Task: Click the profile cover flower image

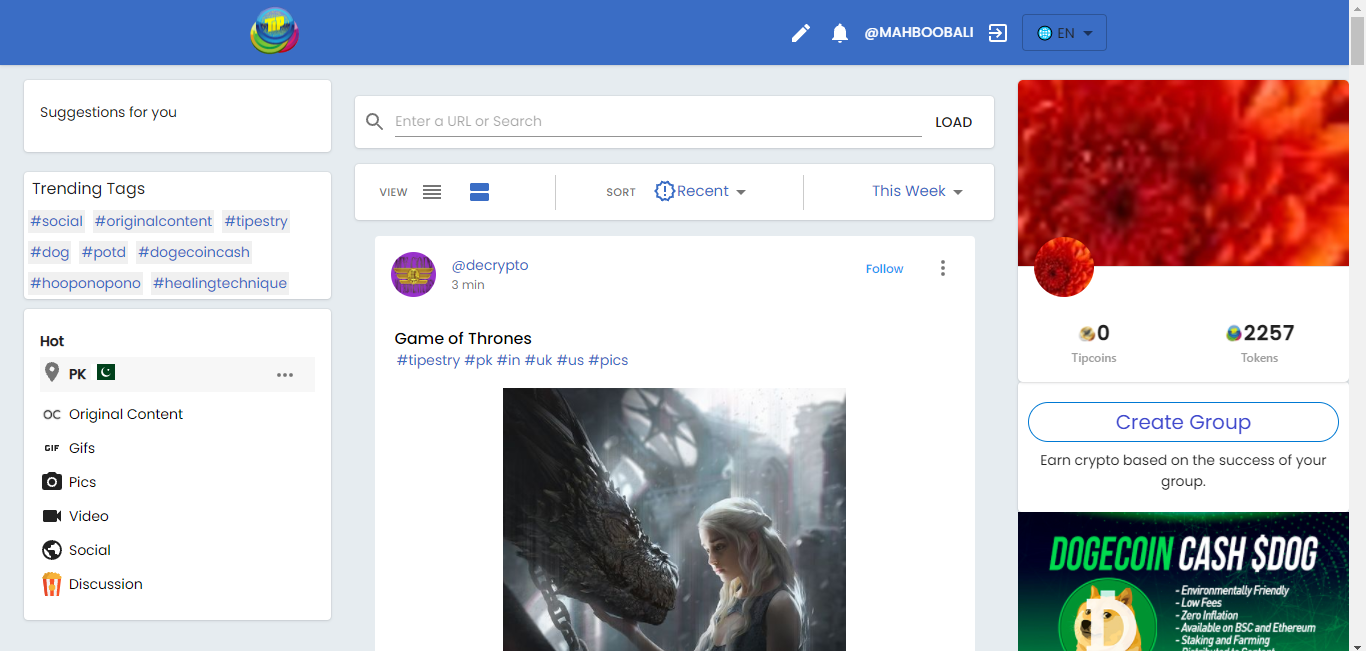Action: click(x=1183, y=173)
